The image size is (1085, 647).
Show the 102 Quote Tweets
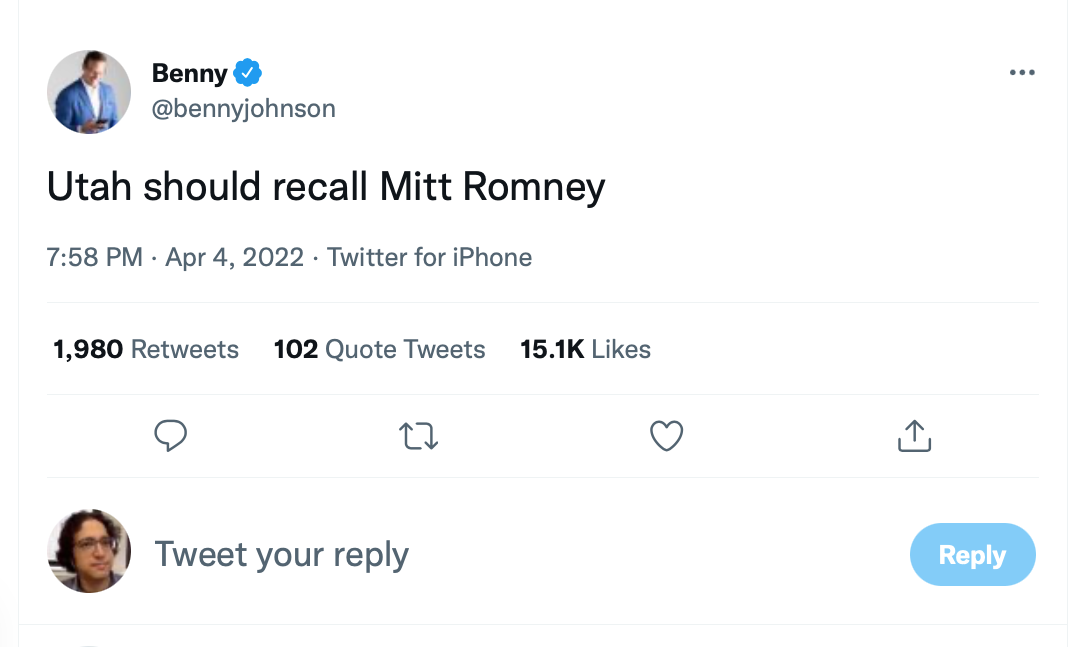pyautogui.click(x=379, y=349)
